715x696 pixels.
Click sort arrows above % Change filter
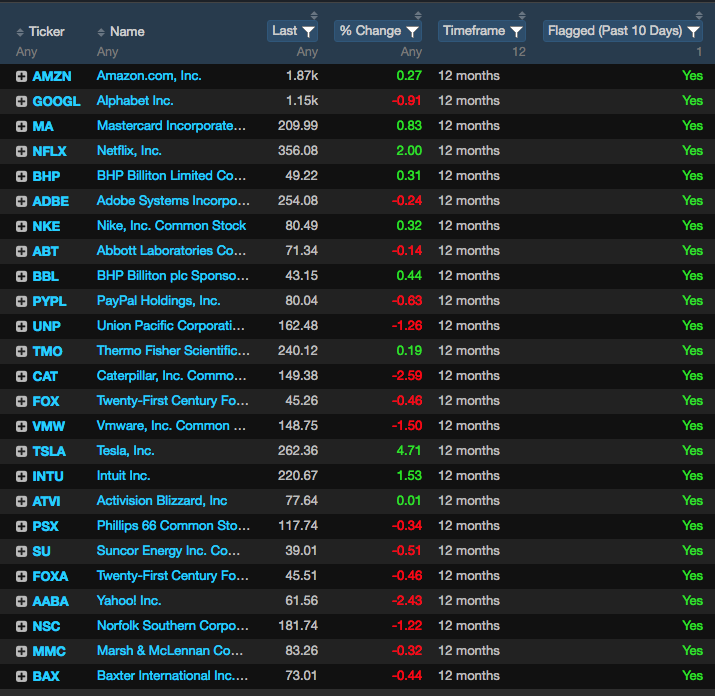[418, 16]
